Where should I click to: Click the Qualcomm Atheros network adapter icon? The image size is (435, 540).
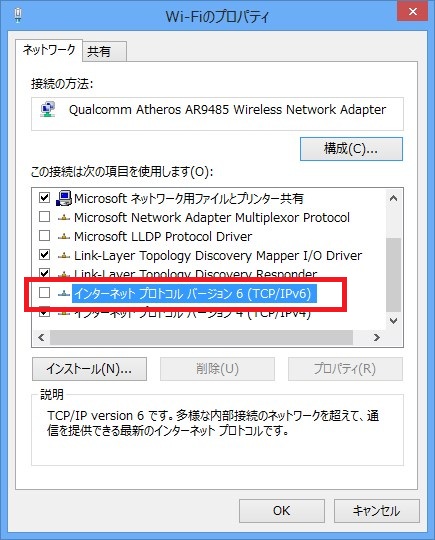[x=48, y=110]
